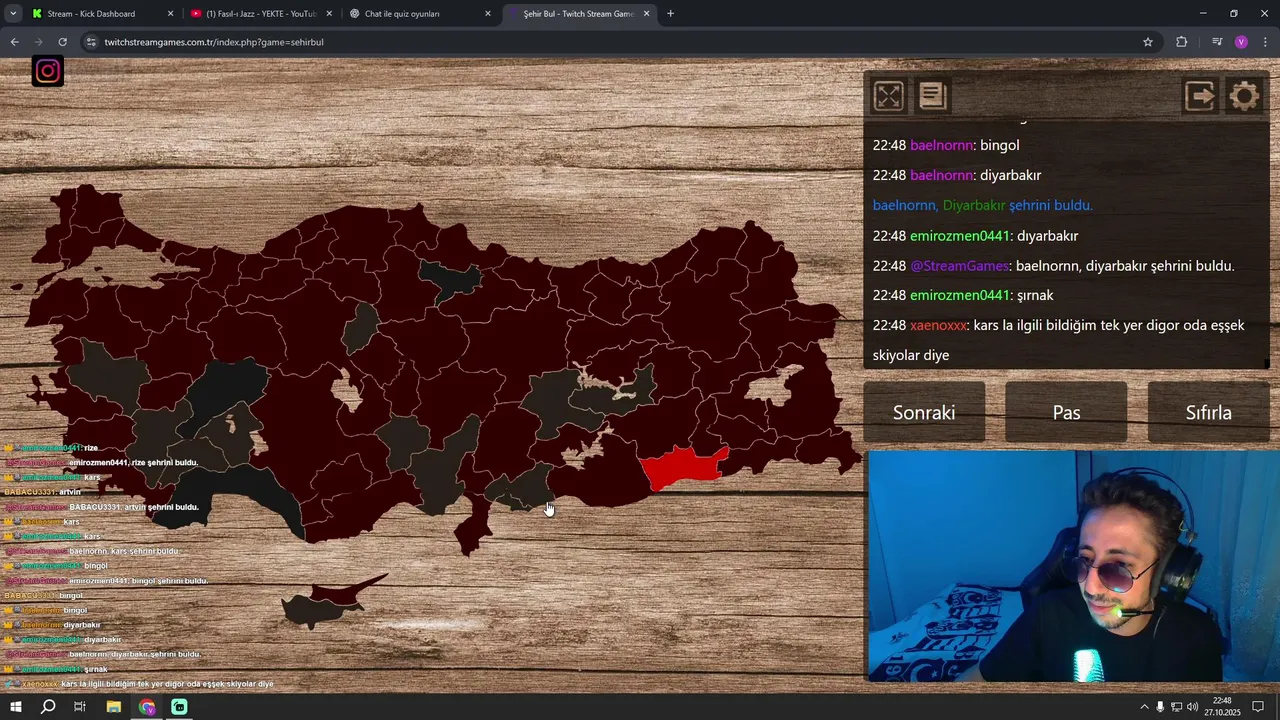Open the media control icon in toolbar
Image resolution: width=1280 pixels, height=720 pixels.
pos(1217,42)
